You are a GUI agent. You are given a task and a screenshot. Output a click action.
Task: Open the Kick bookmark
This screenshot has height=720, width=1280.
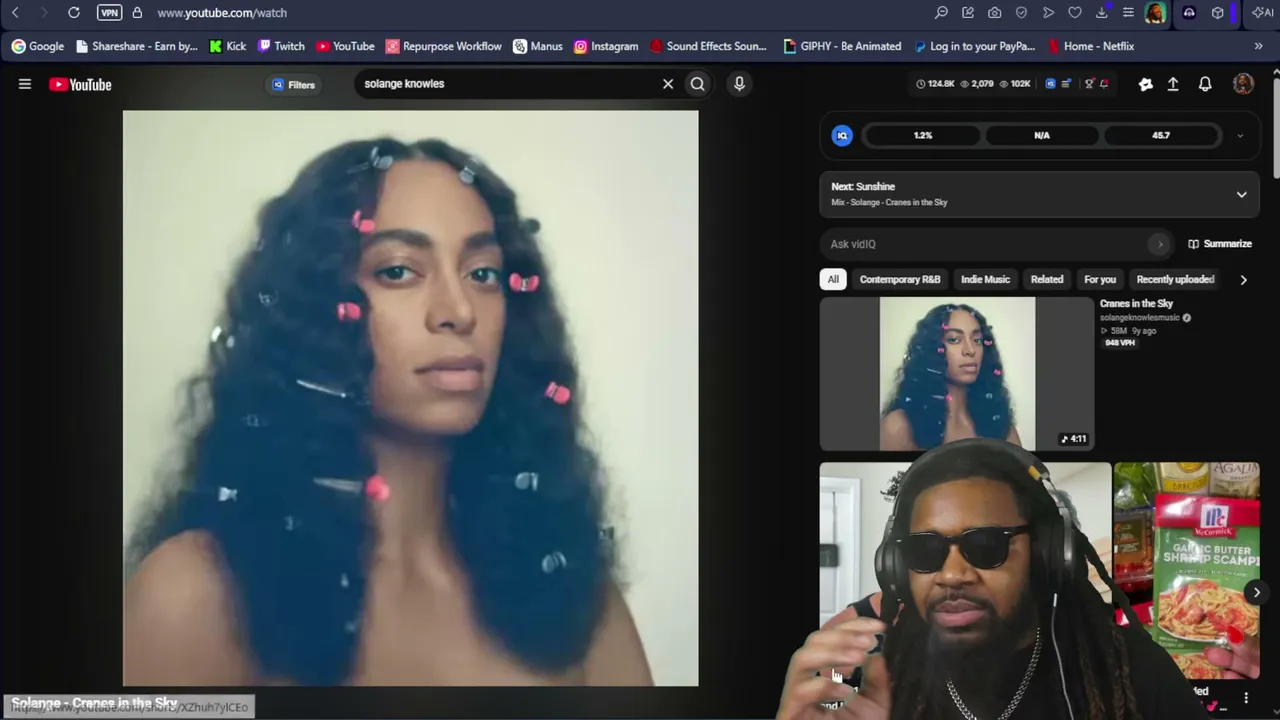228,46
